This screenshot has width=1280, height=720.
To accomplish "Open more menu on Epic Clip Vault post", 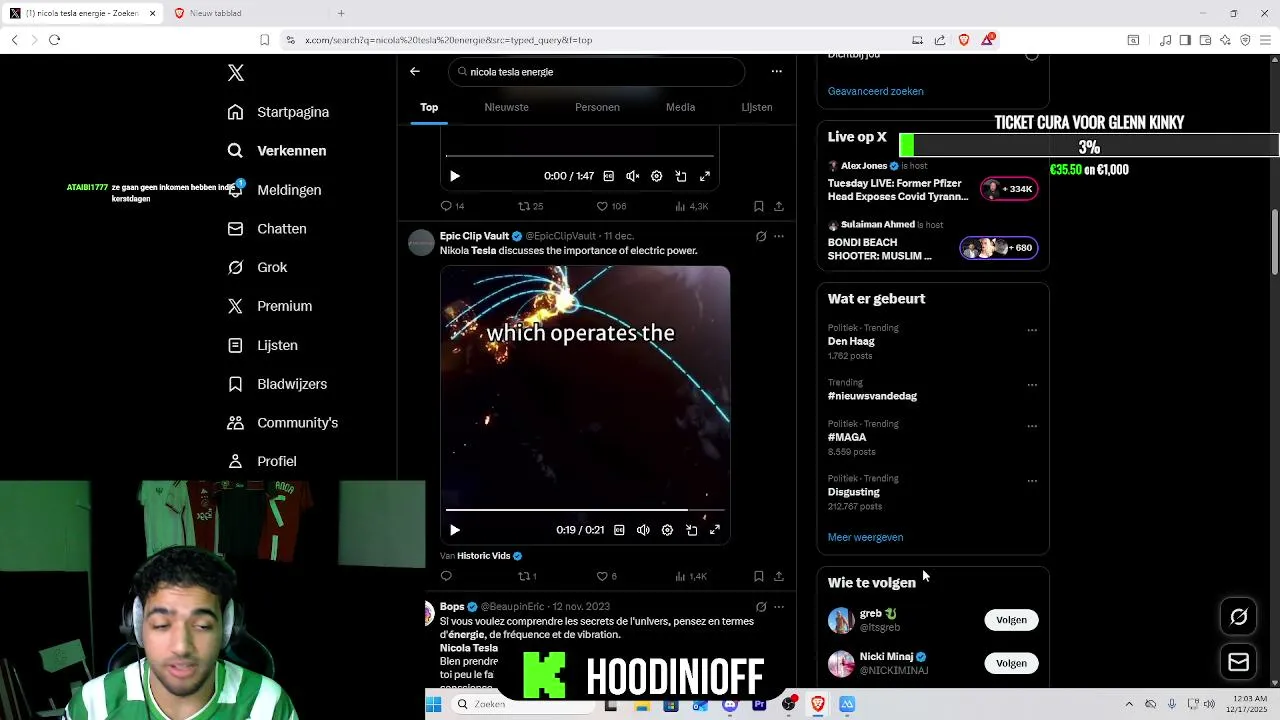I will [779, 237].
